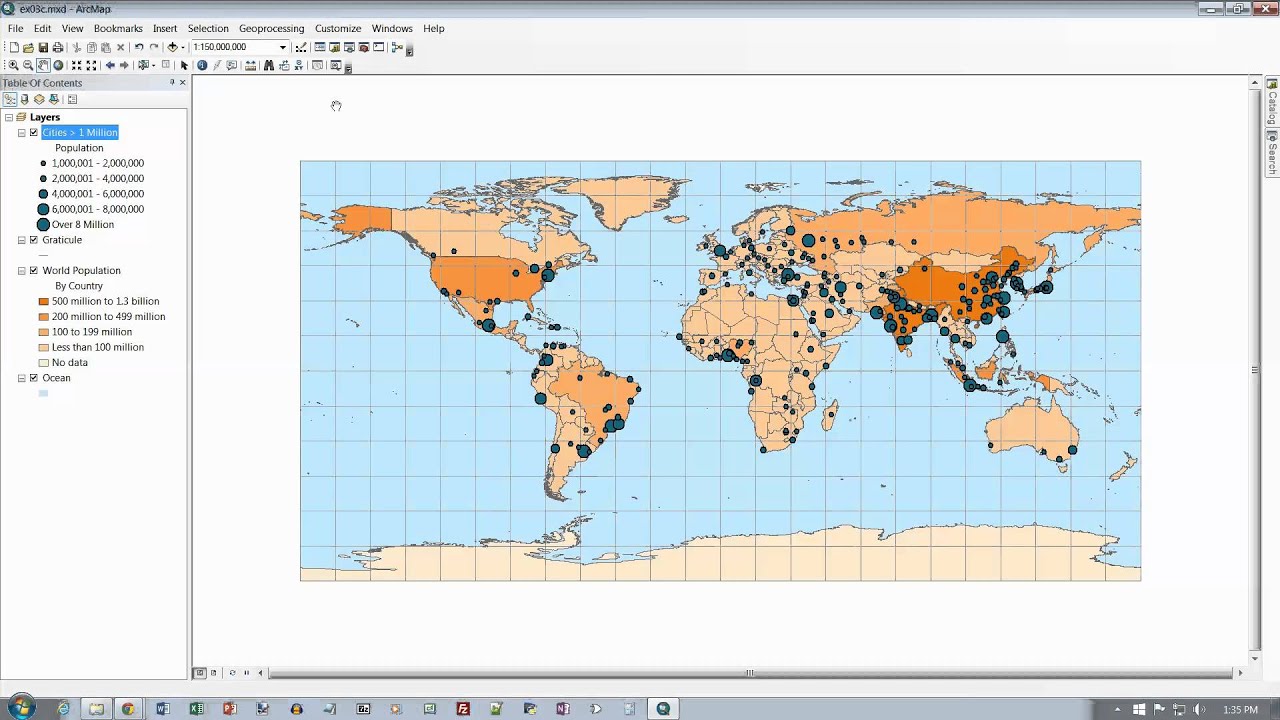Click the horizontal map scrollbar

(x=749, y=673)
